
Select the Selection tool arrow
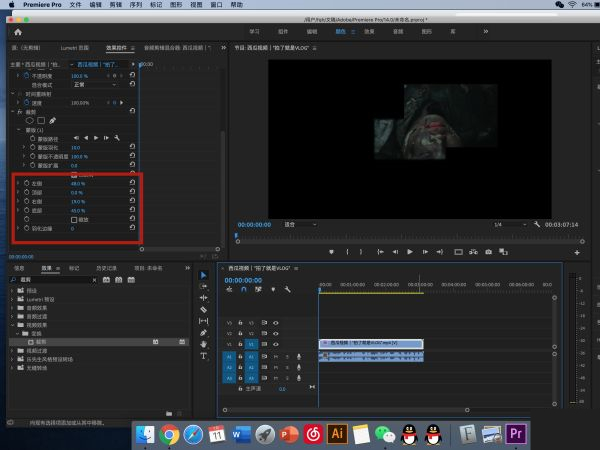point(204,275)
